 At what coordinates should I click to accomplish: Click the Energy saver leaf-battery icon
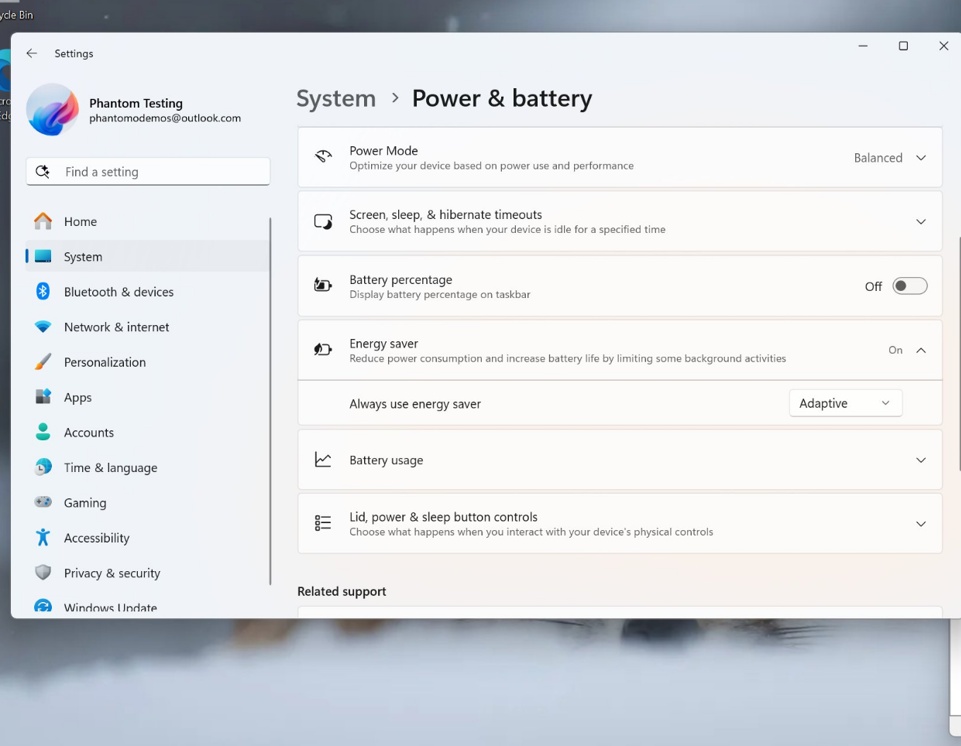coord(323,350)
